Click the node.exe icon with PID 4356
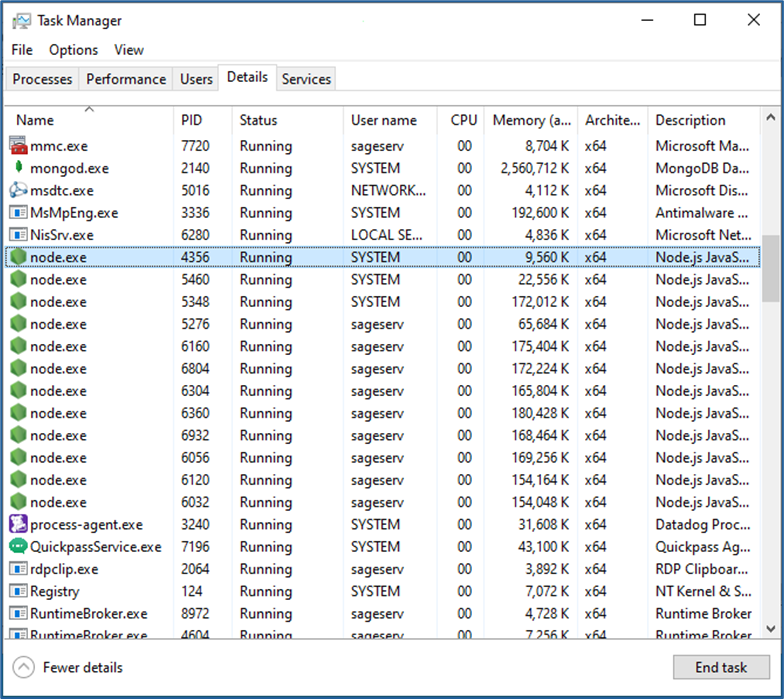Viewport: 784px width, 699px height. tap(18, 257)
